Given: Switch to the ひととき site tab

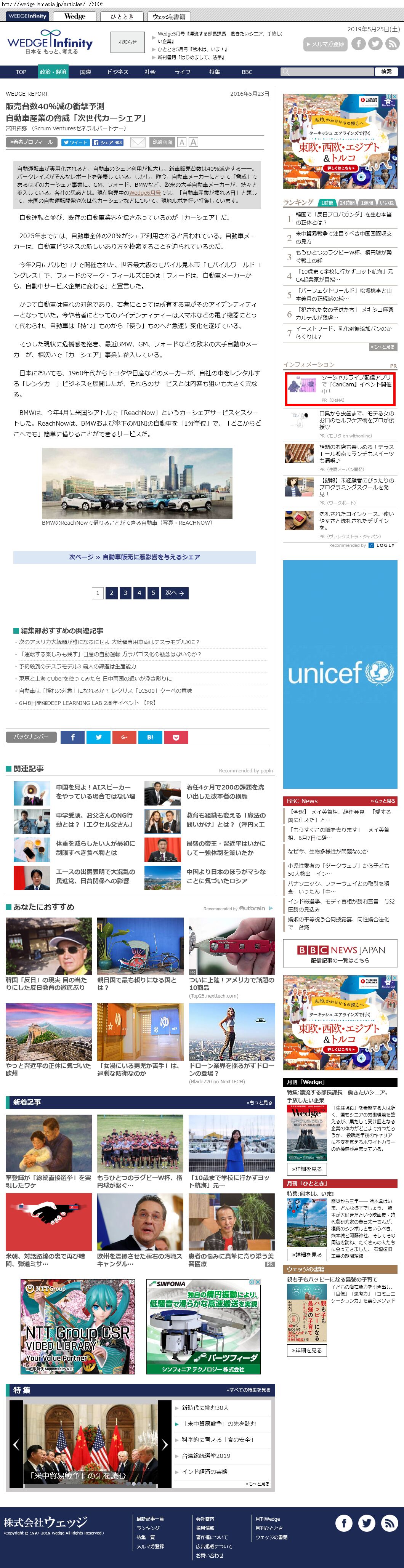Looking at the screenshot, I should 122,16.
